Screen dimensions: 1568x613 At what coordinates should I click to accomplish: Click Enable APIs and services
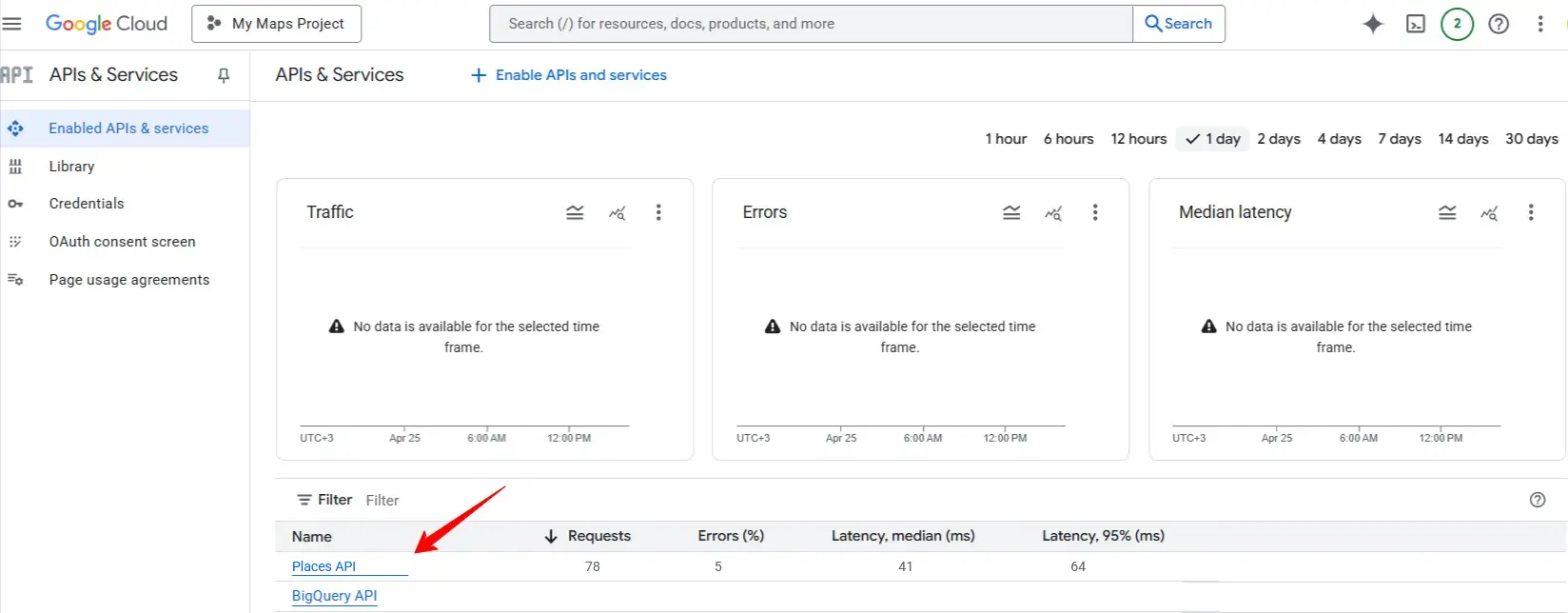click(569, 75)
